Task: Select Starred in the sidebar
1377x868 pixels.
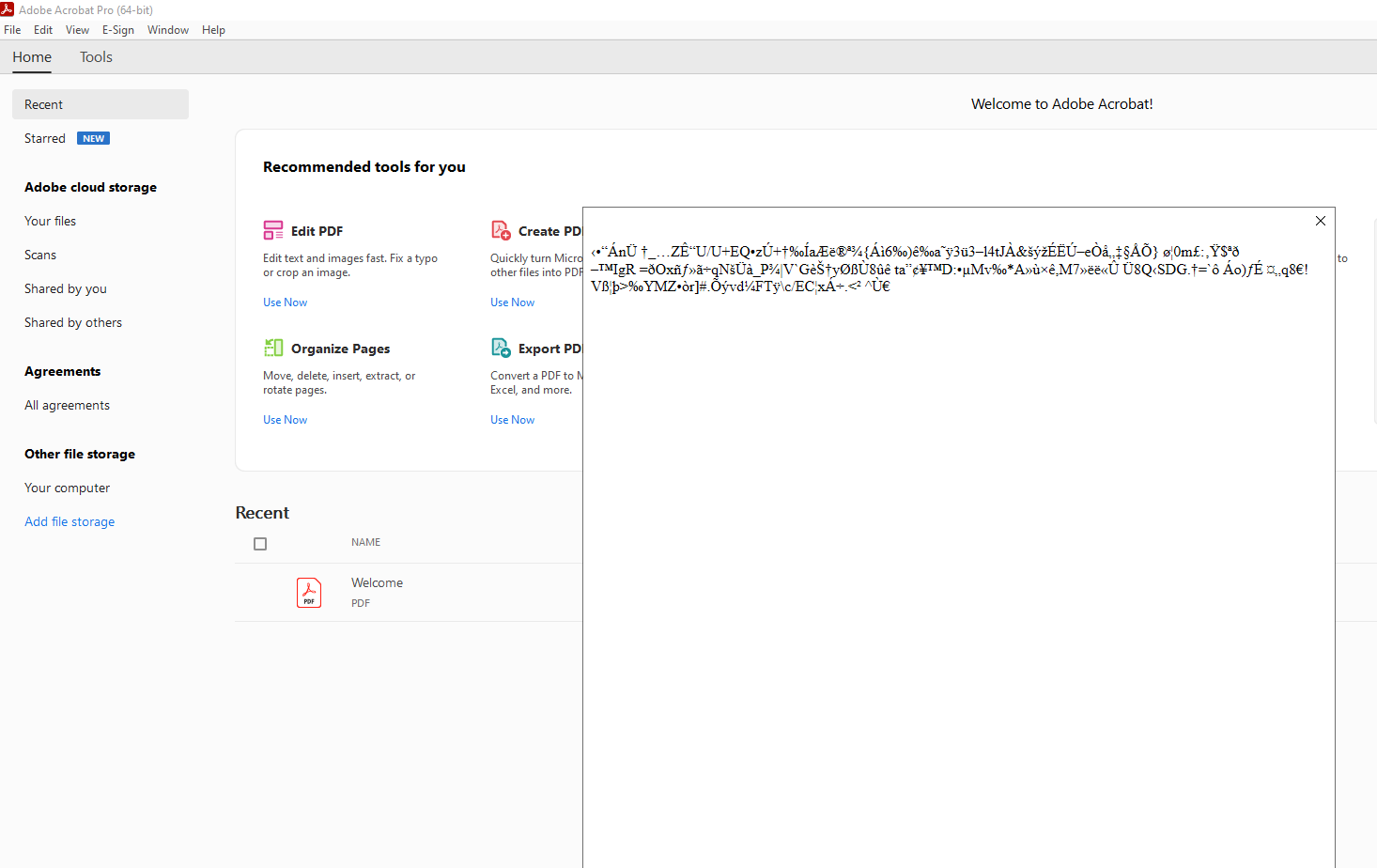Action: (45, 138)
